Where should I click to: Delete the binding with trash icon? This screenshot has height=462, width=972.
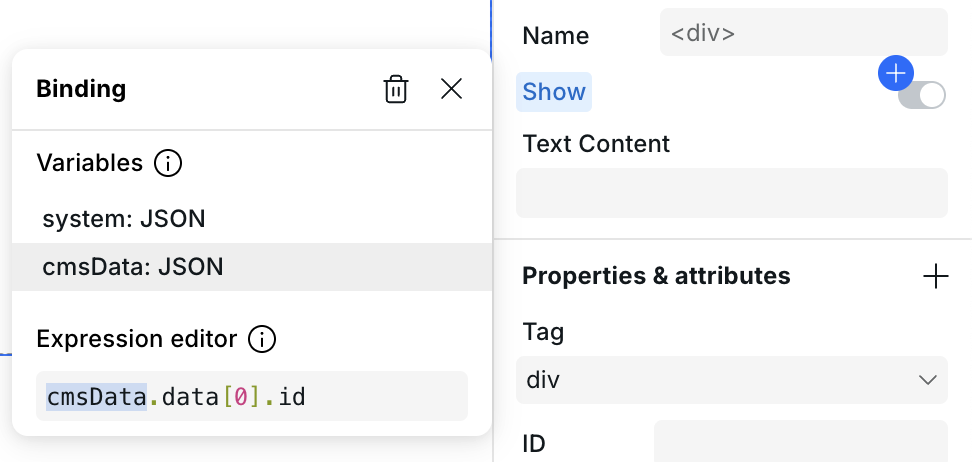pyautogui.click(x=395, y=89)
